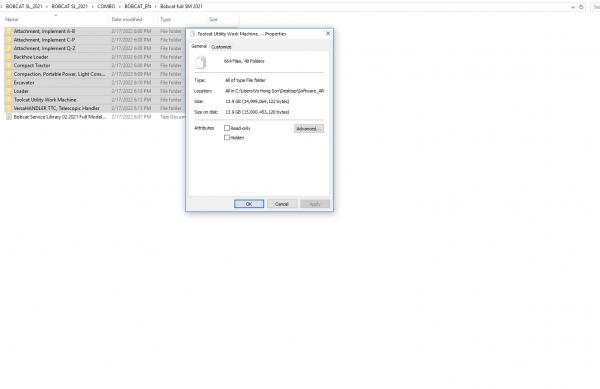Close the Properties dialog

click(328, 34)
